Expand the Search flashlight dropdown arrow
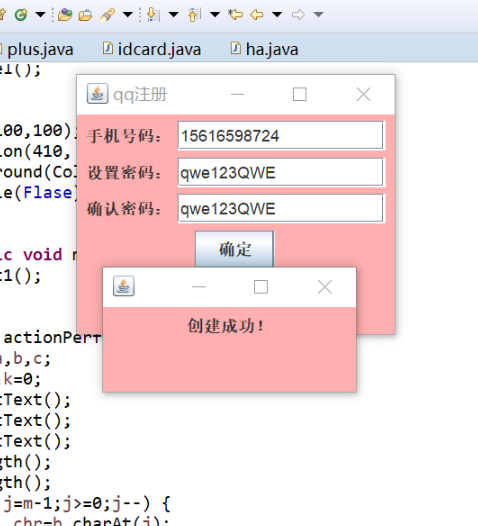Screen dimensions: 478x526 (127, 14)
